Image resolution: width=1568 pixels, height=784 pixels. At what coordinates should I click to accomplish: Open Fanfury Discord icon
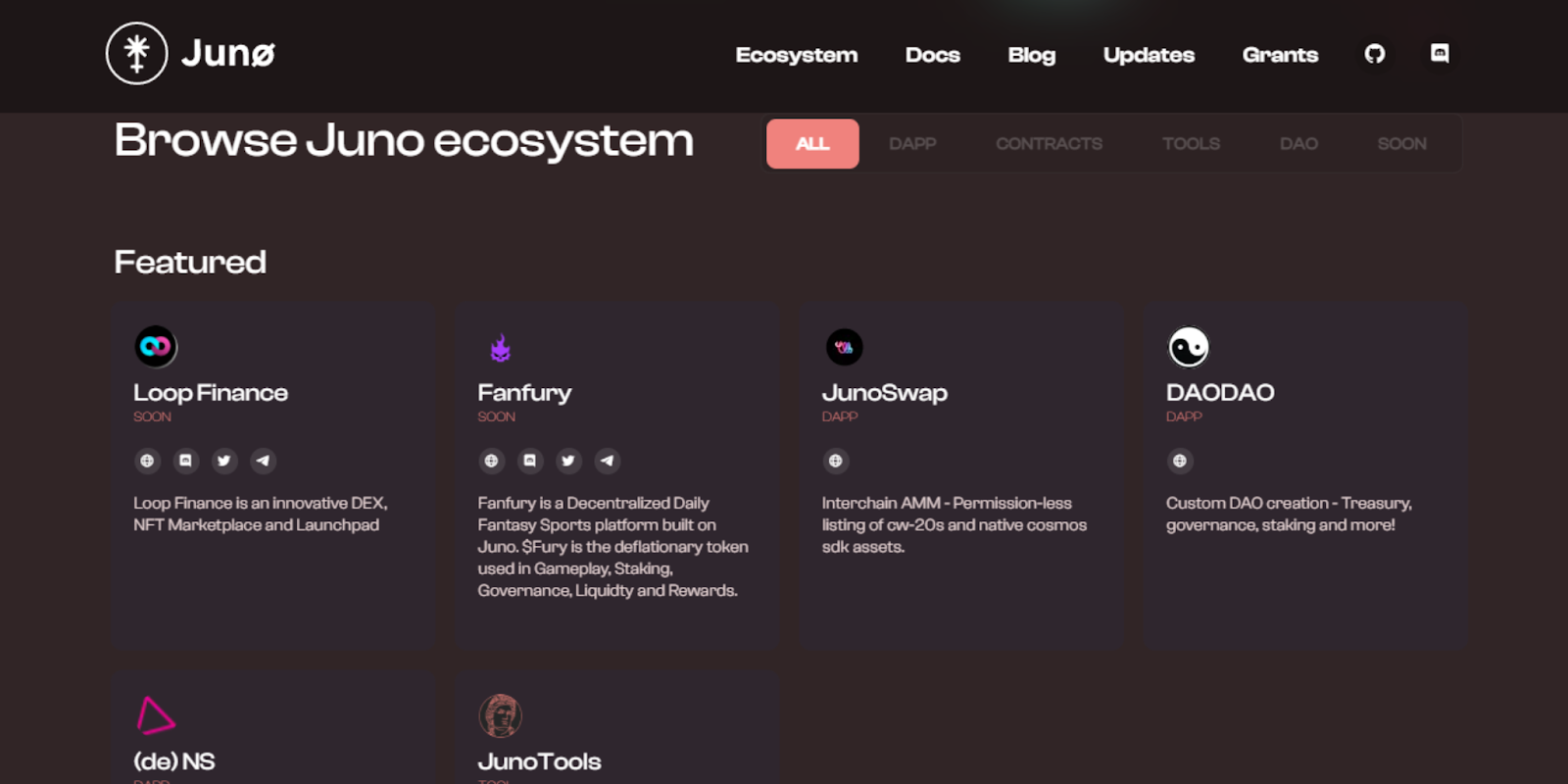[530, 461]
